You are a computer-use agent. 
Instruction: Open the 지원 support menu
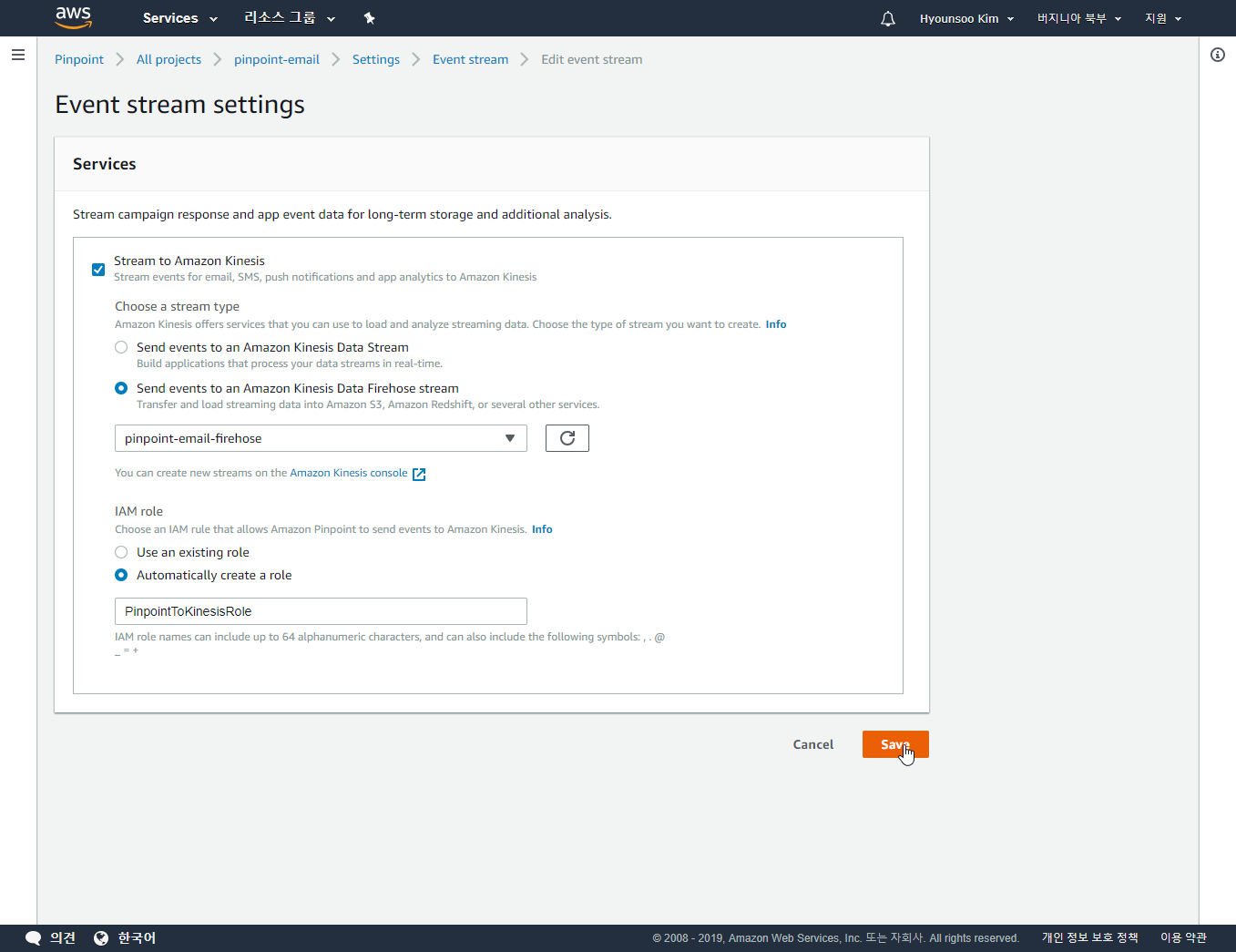click(1163, 18)
